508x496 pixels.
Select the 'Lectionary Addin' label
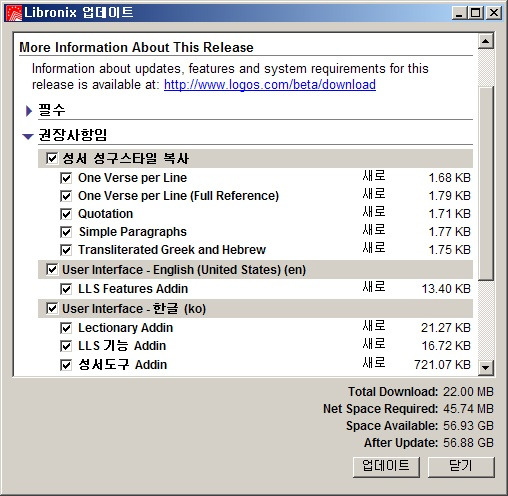click(125, 328)
